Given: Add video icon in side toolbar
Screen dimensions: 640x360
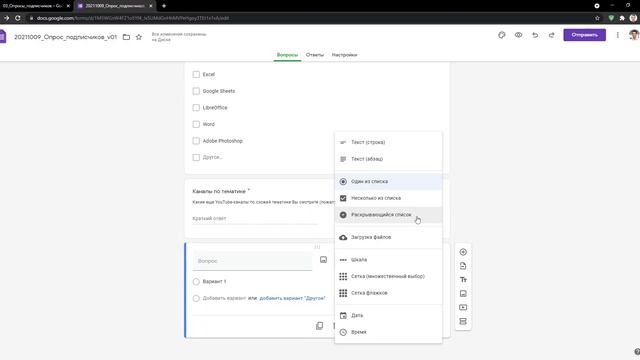Looking at the screenshot, I should pos(463,307).
